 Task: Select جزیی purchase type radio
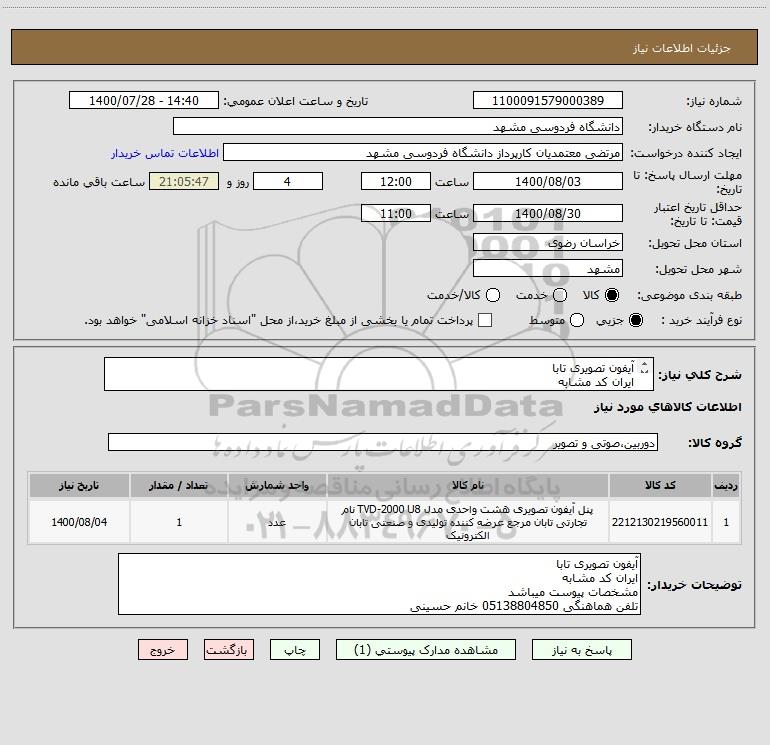tap(635, 320)
